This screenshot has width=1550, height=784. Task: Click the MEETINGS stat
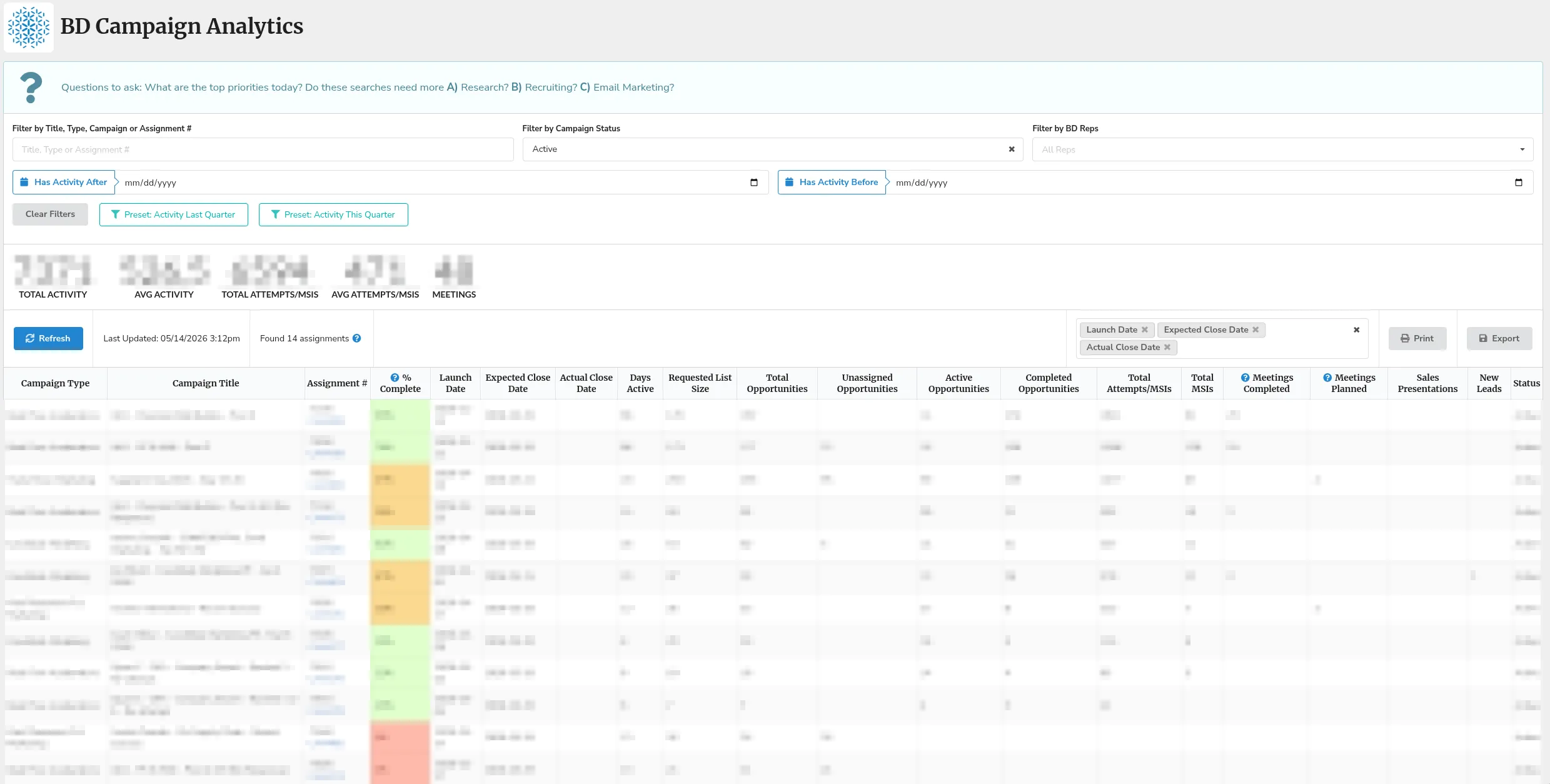(x=454, y=277)
